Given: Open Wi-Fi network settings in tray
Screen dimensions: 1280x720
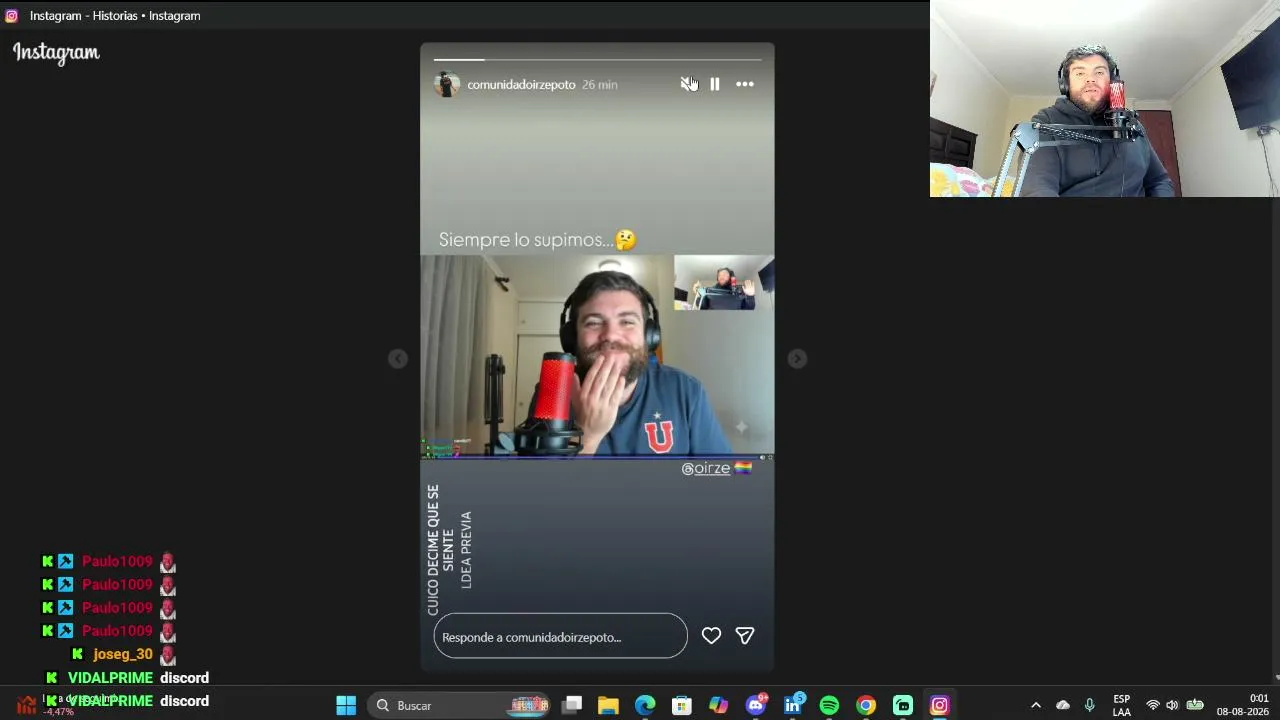Looking at the screenshot, I should (1153, 706).
